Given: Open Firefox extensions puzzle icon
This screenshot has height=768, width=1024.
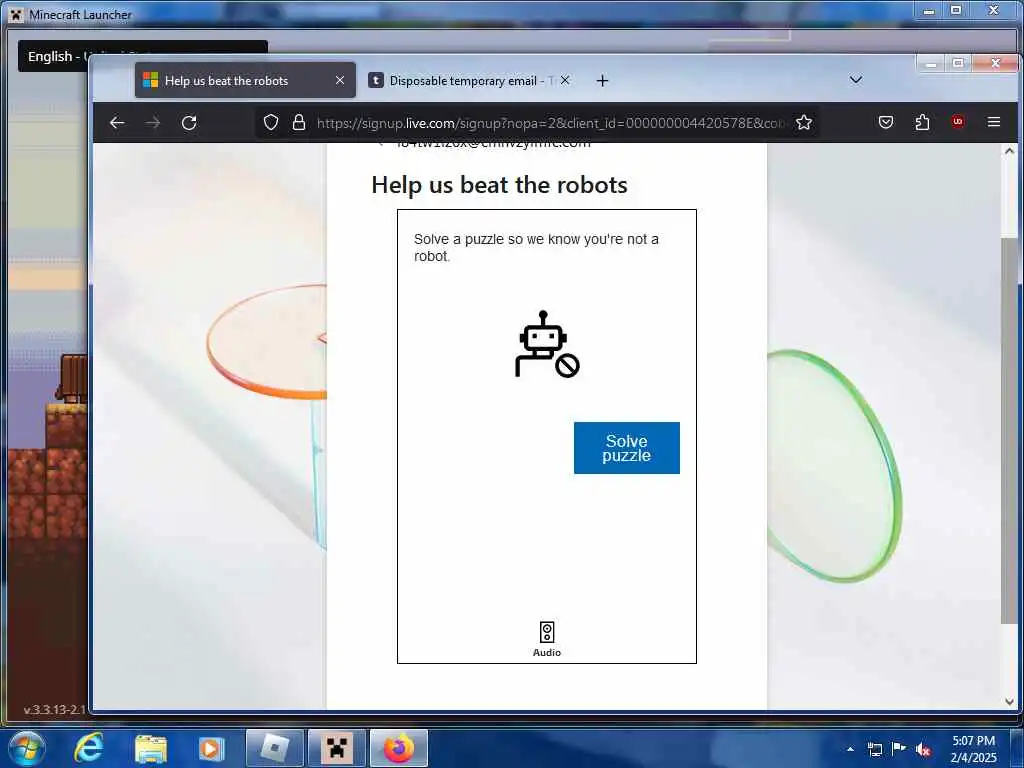Looking at the screenshot, I should (922, 122).
